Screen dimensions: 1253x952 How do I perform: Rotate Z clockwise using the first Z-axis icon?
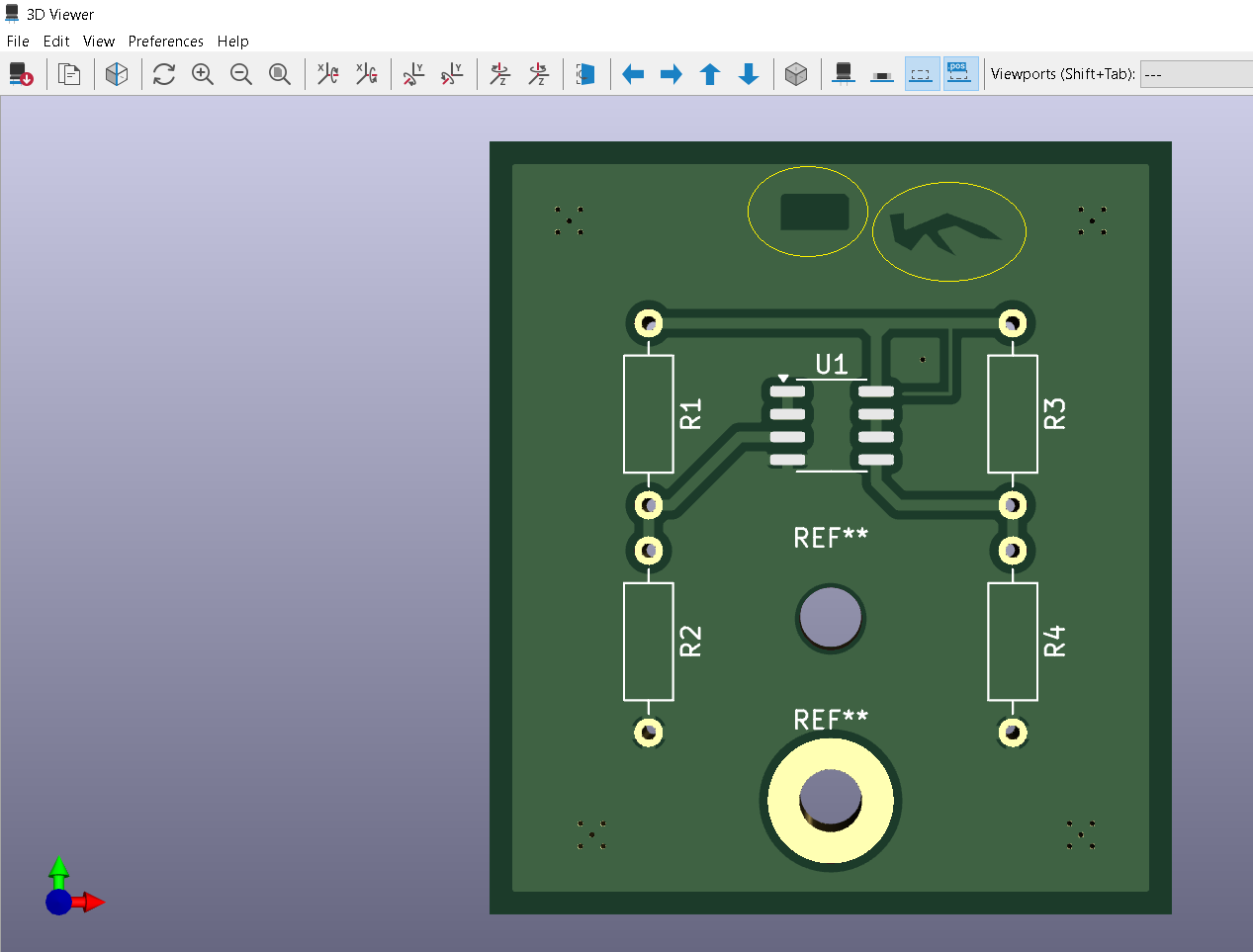[500, 74]
